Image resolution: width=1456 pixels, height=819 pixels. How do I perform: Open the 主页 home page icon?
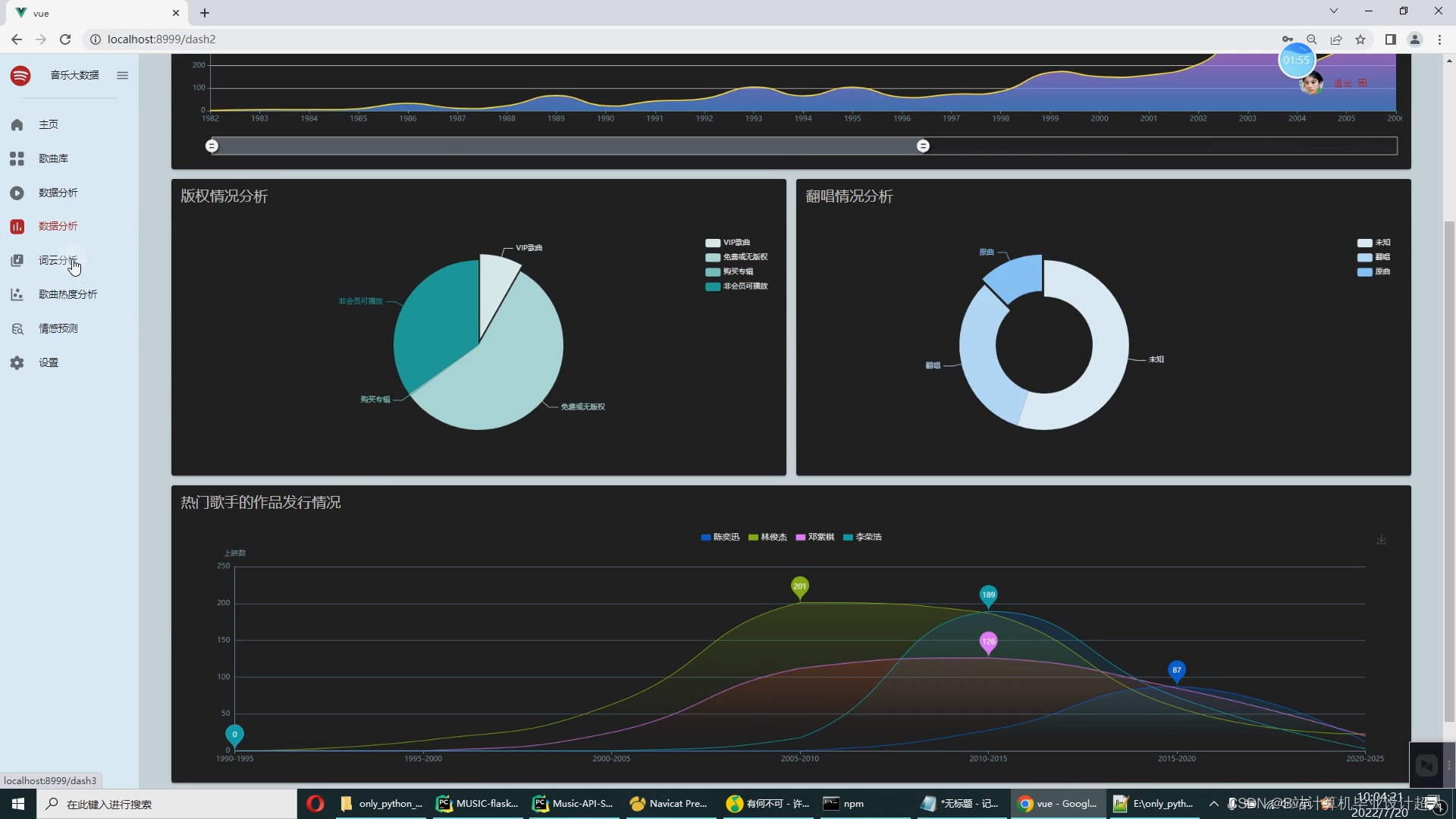[x=17, y=124]
